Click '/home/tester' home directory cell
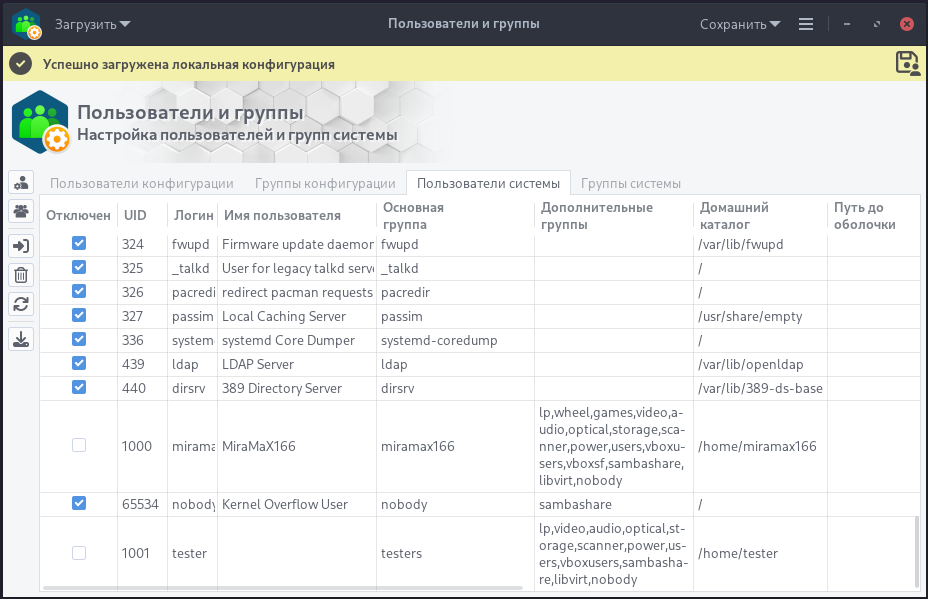The width and height of the screenshot is (928, 599). point(760,553)
